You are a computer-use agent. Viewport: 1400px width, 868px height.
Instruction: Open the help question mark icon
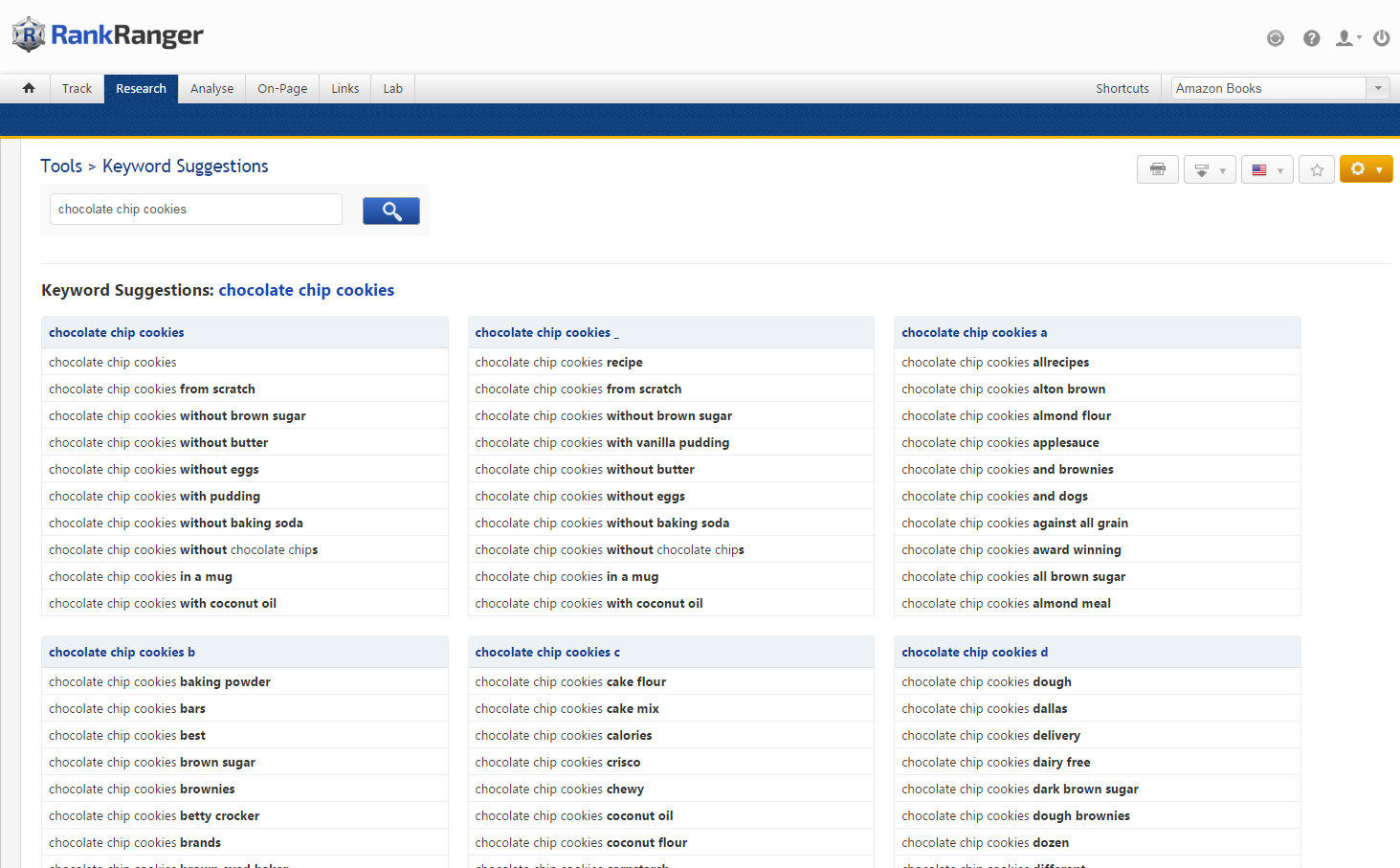click(x=1311, y=38)
